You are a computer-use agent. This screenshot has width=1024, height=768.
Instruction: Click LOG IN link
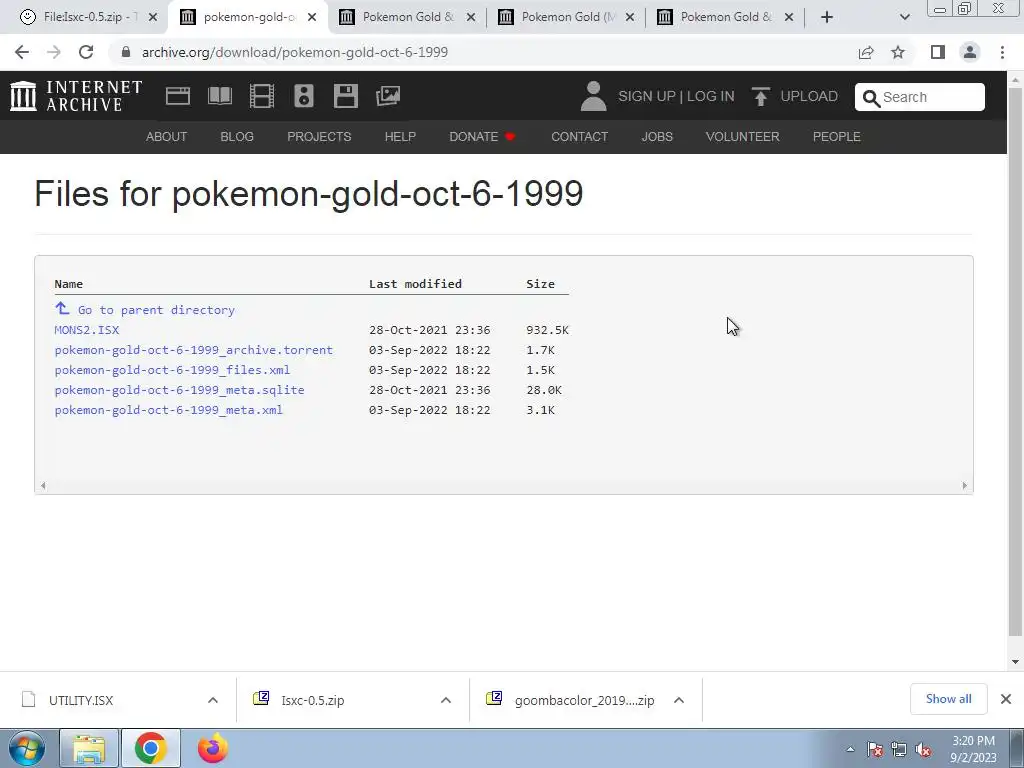[x=711, y=96]
